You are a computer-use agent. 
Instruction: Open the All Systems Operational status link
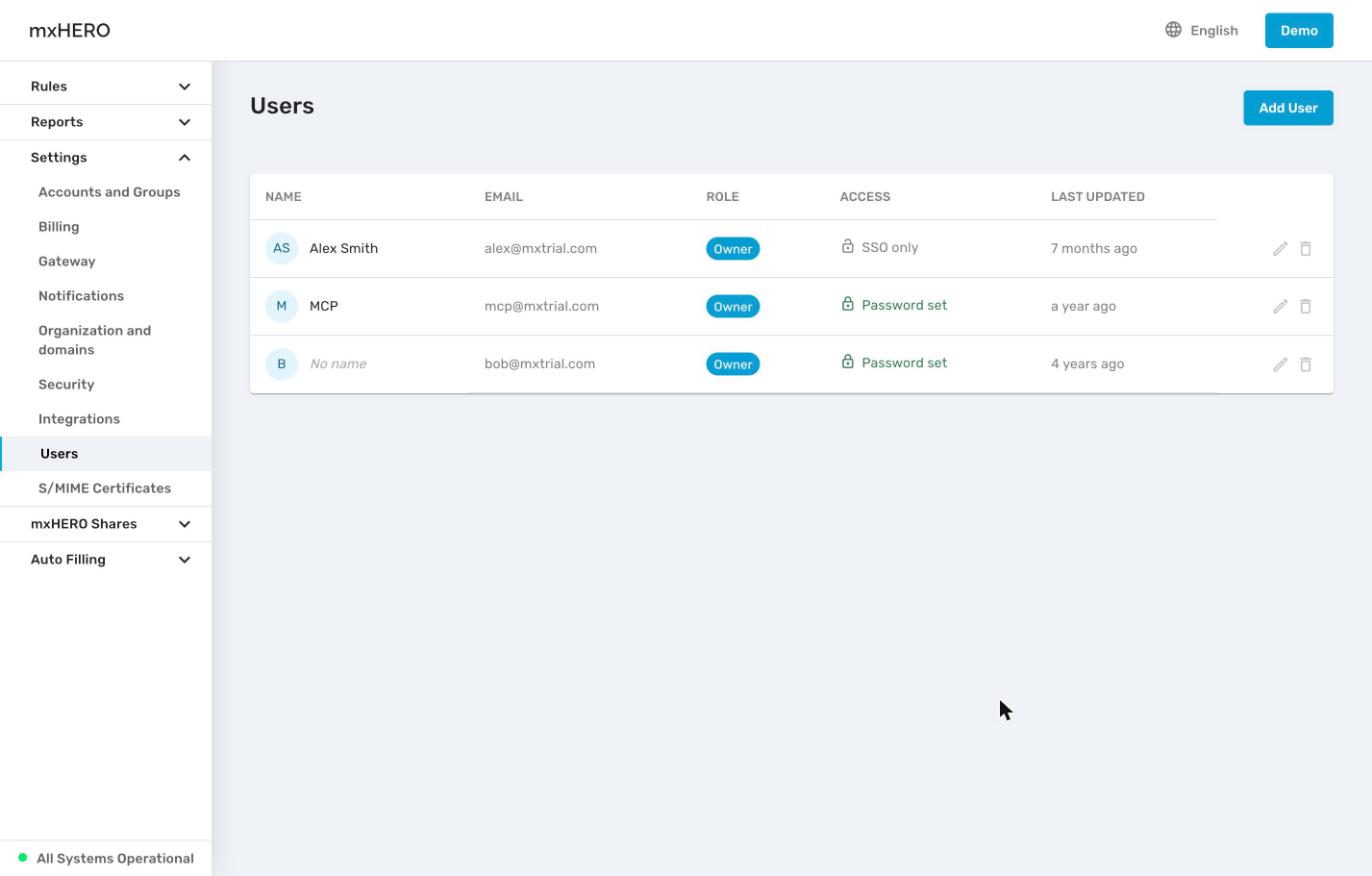[115, 858]
